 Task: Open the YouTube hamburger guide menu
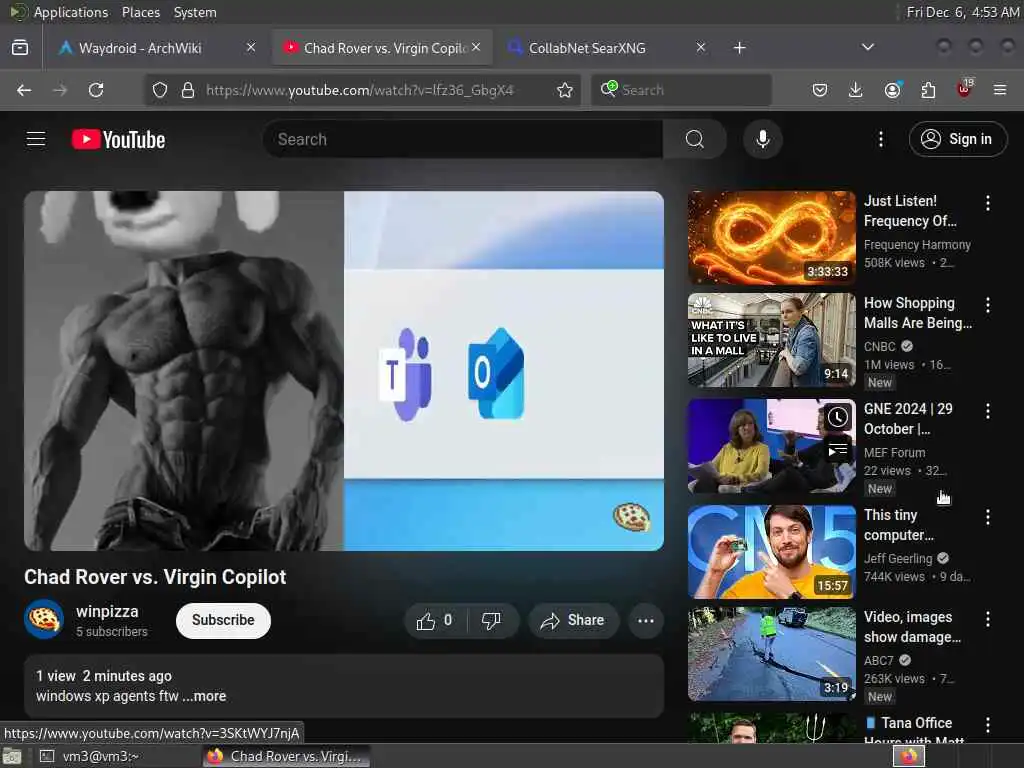[36, 139]
